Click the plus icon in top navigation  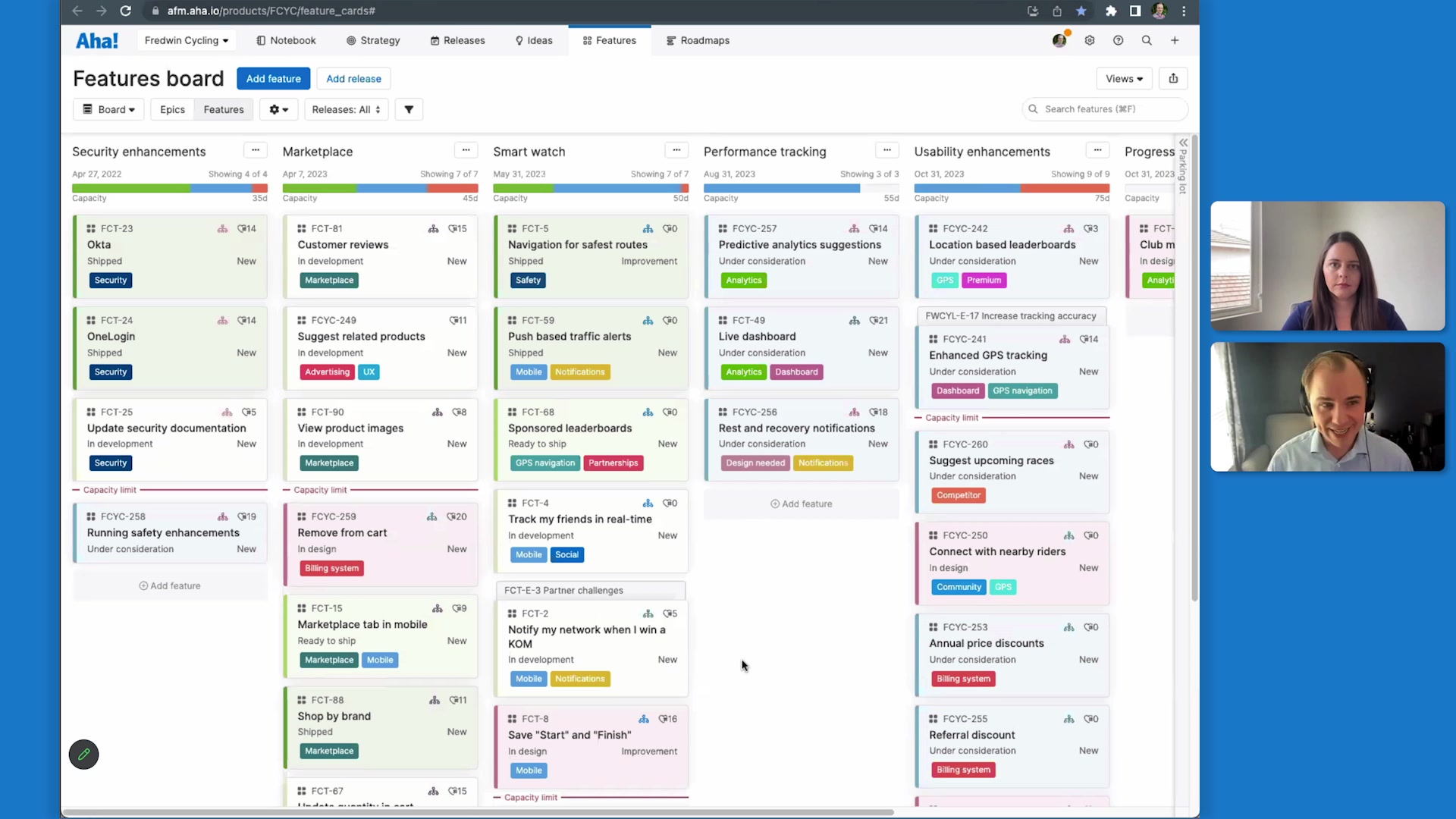pos(1175,41)
